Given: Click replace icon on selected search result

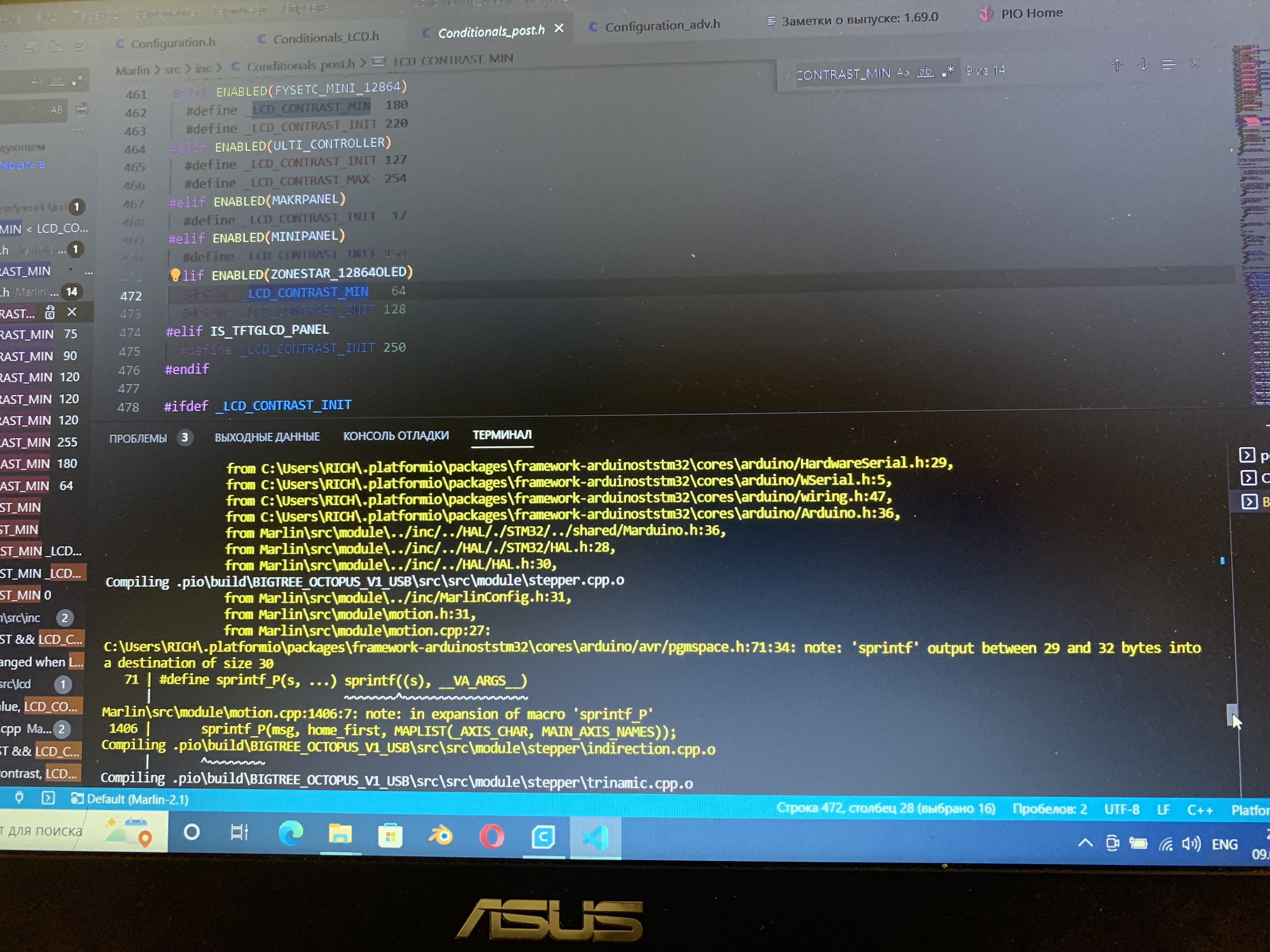Looking at the screenshot, I should 50,313.
